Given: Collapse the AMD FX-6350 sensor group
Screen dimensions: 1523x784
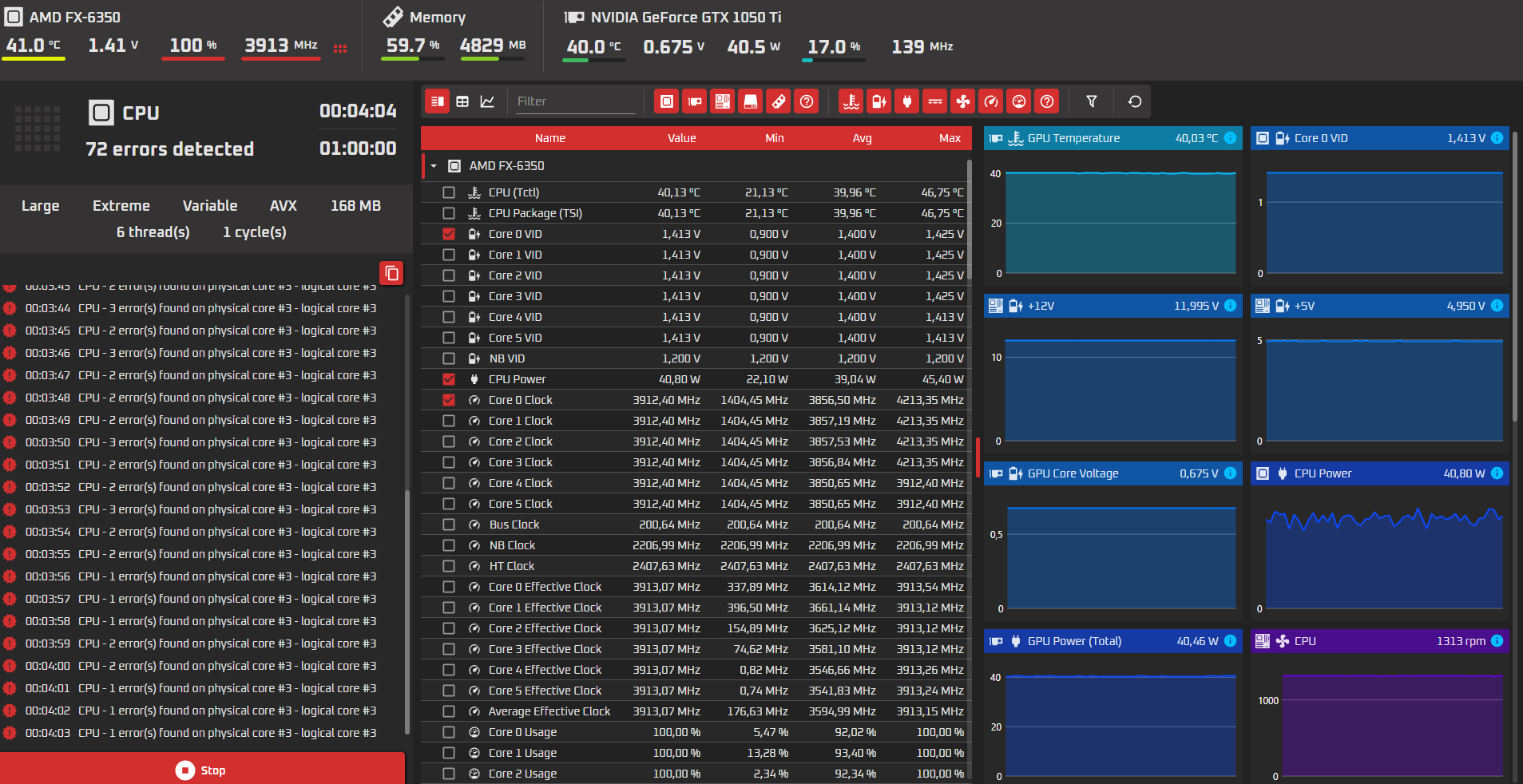Looking at the screenshot, I should pos(434,166).
